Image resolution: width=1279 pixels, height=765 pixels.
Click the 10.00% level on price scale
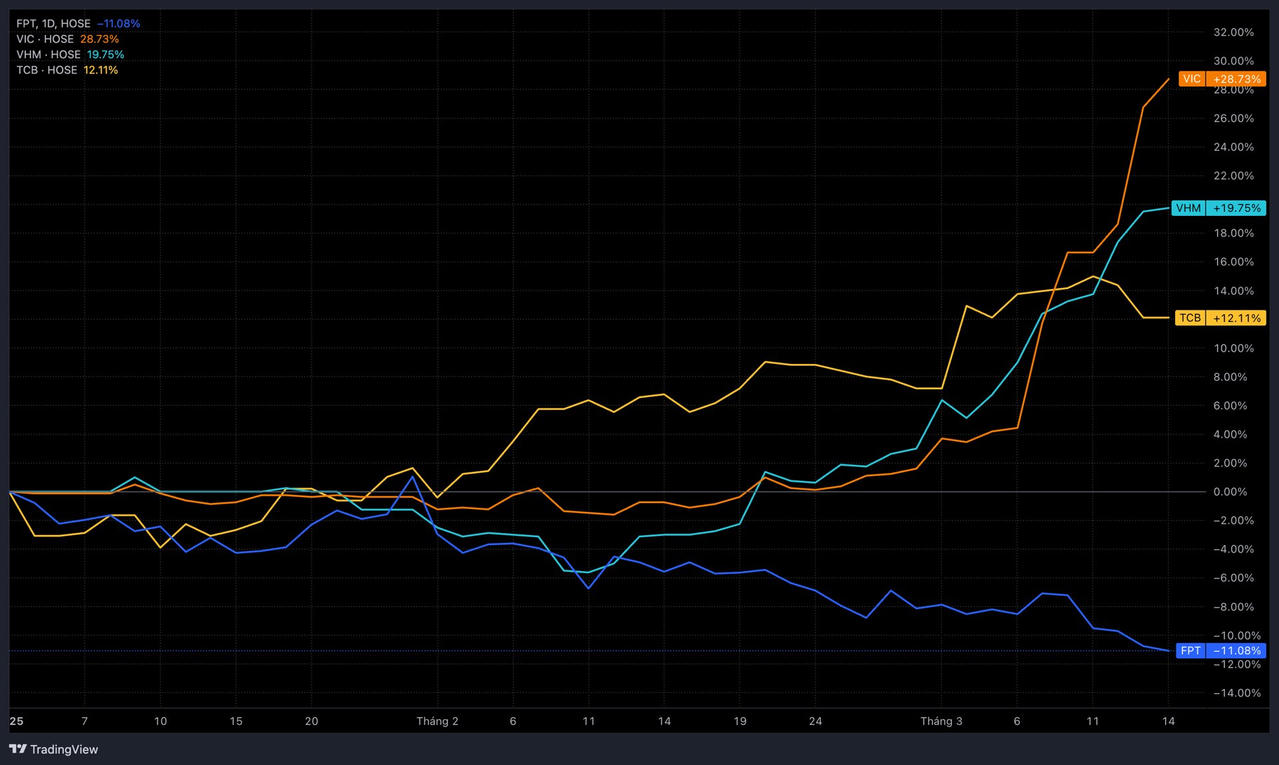click(x=1233, y=348)
